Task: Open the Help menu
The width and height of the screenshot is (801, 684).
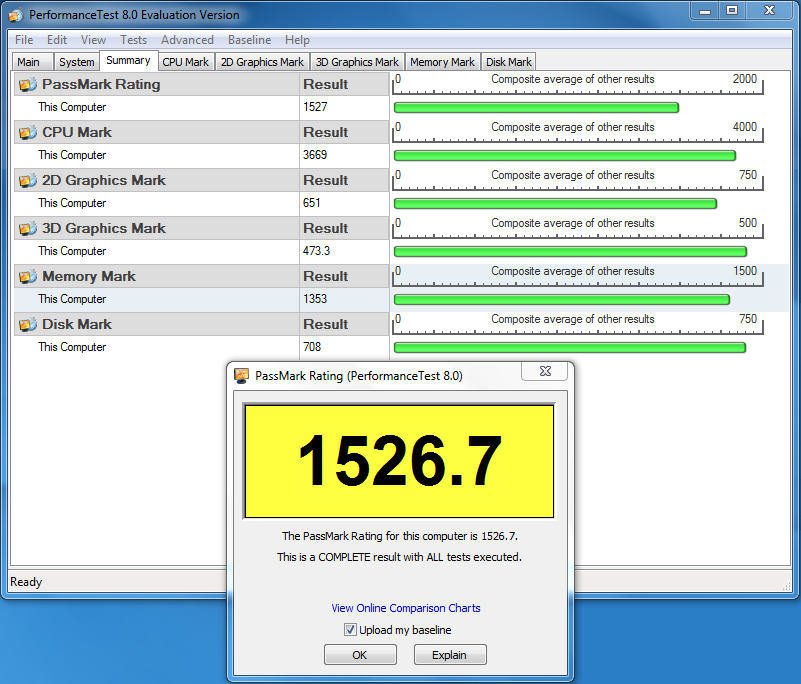Action: point(297,40)
